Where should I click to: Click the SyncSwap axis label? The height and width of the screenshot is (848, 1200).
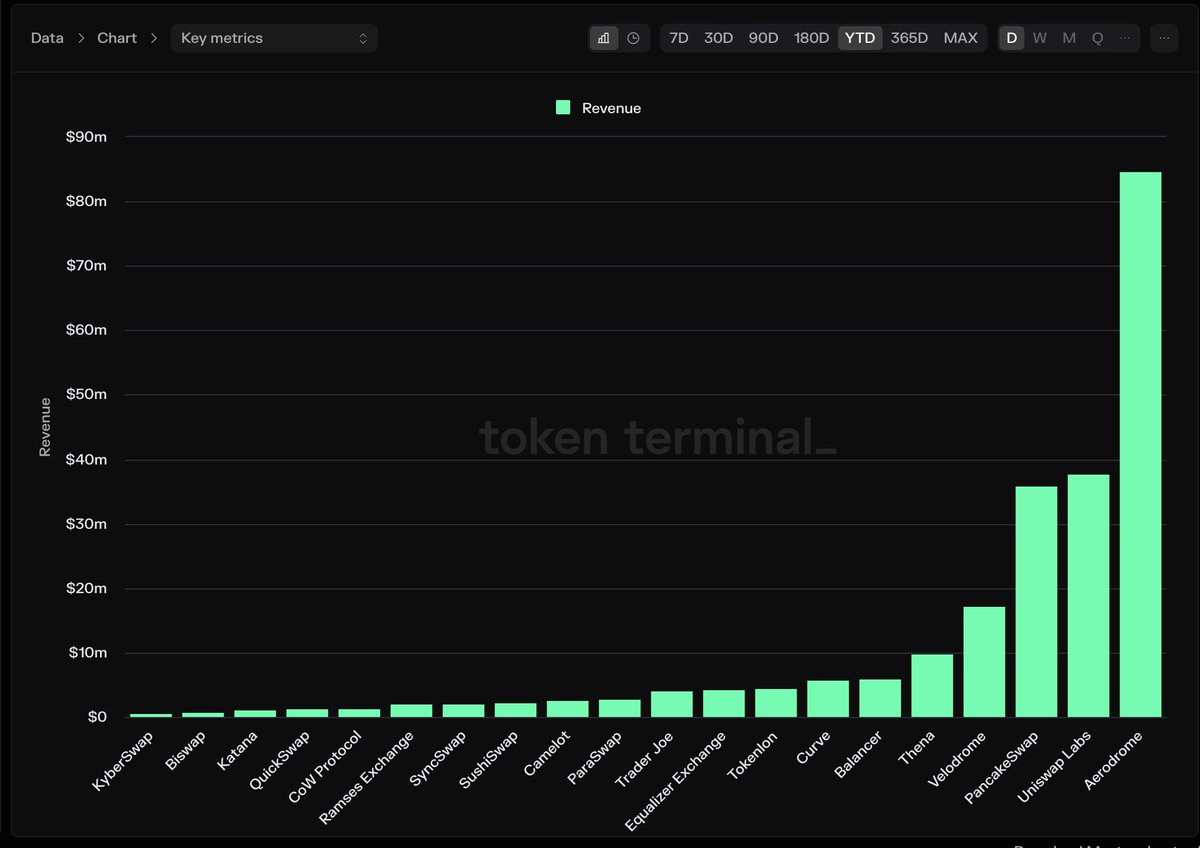pos(437,760)
